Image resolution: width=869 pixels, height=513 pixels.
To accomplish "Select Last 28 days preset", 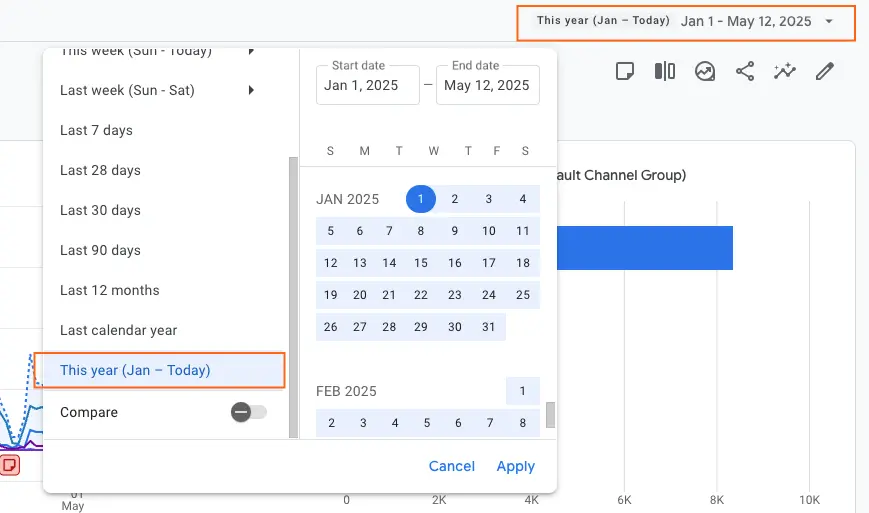I will tap(100, 170).
